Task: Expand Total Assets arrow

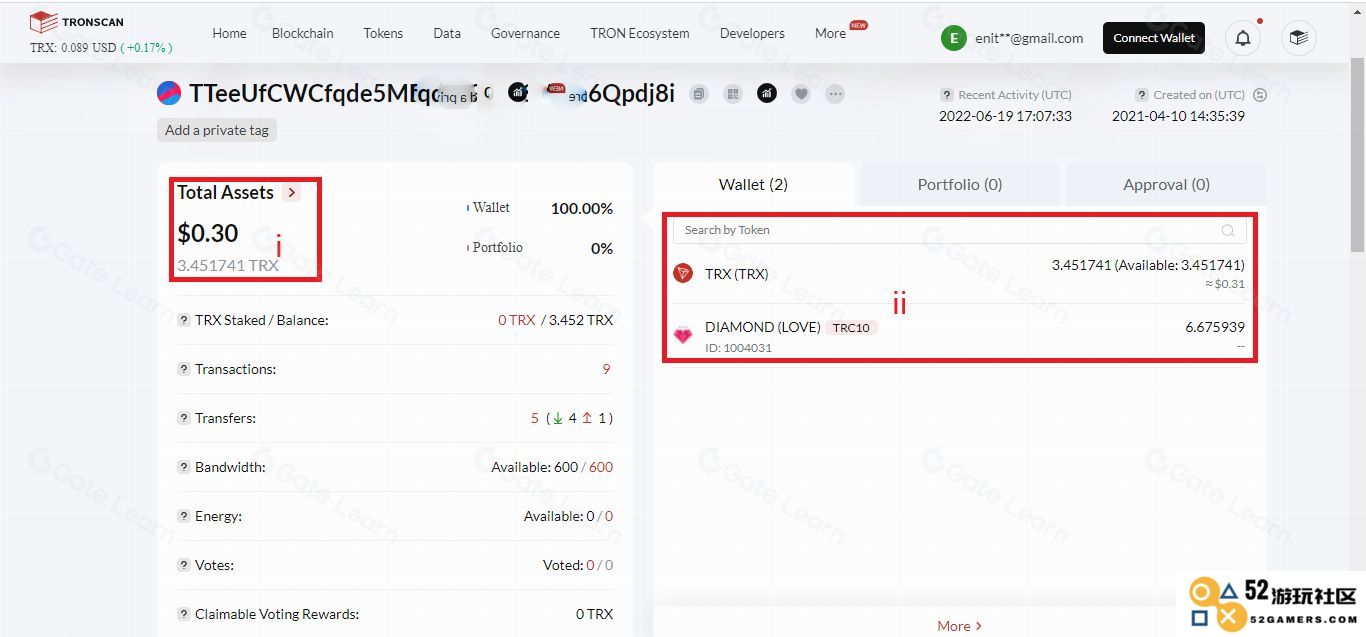Action: pos(291,193)
